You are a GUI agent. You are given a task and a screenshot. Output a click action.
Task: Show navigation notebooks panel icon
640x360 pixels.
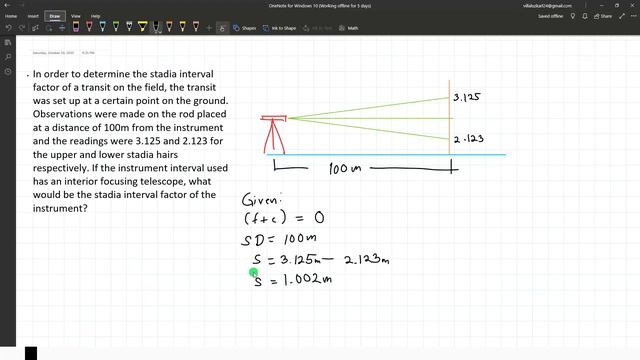pyautogui.click(x=8, y=42)
